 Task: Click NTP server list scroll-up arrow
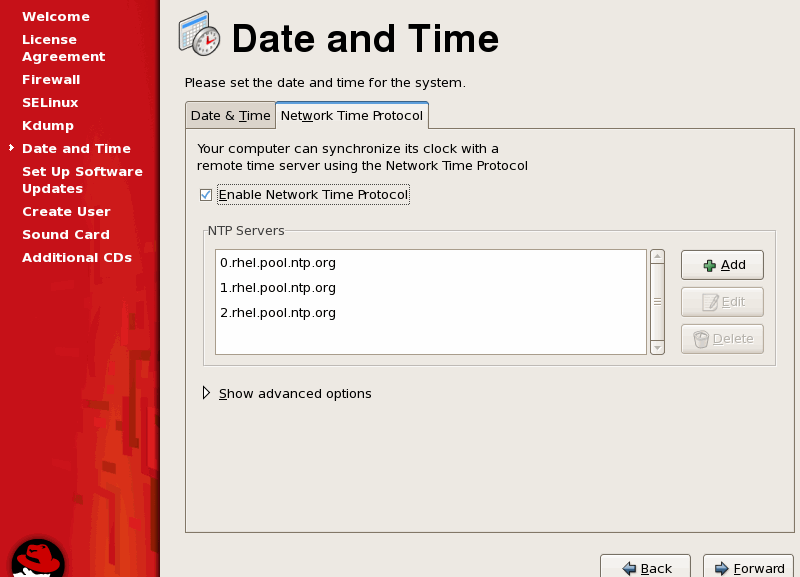click(657, 257)
